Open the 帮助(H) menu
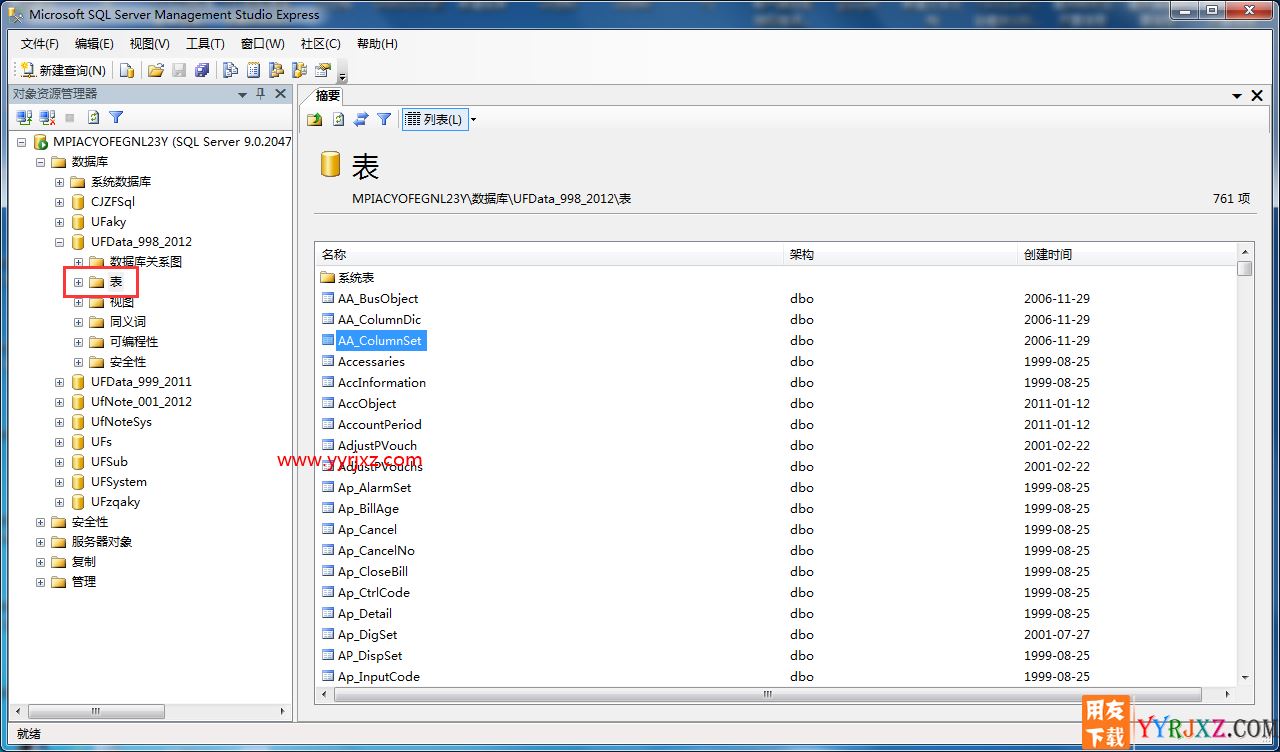This screenshot has height=752, width=1280. pyautogui.click(x=377, y=44)
